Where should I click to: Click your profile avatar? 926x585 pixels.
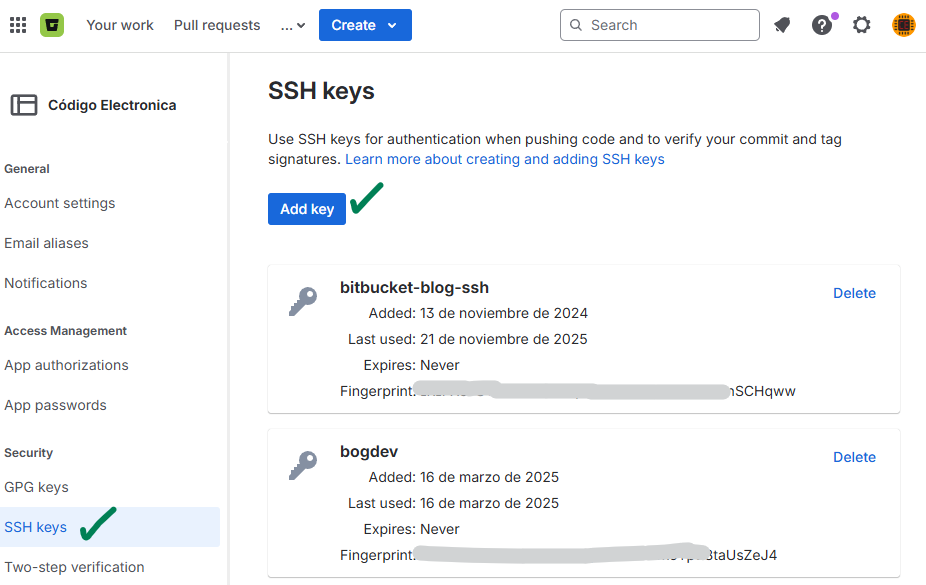pos(903,24)
